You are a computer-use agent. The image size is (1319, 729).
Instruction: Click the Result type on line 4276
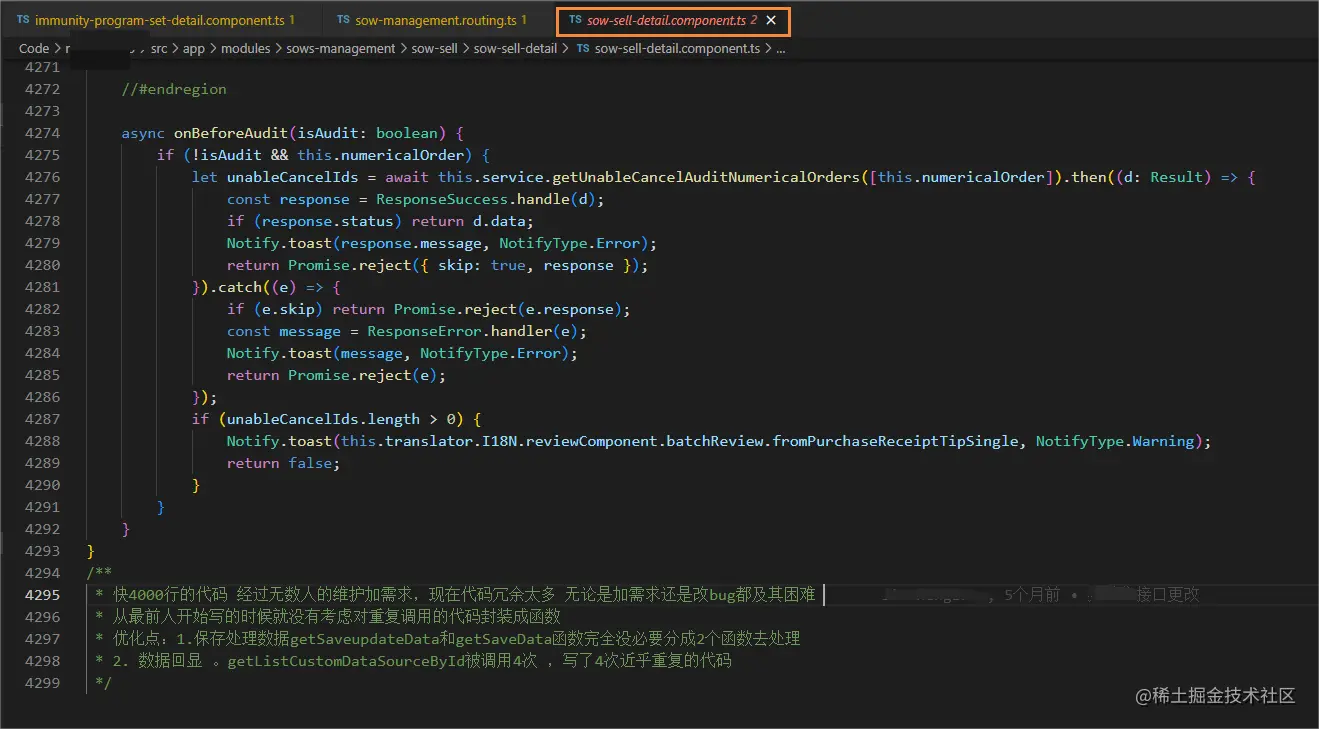(1176, 177)
